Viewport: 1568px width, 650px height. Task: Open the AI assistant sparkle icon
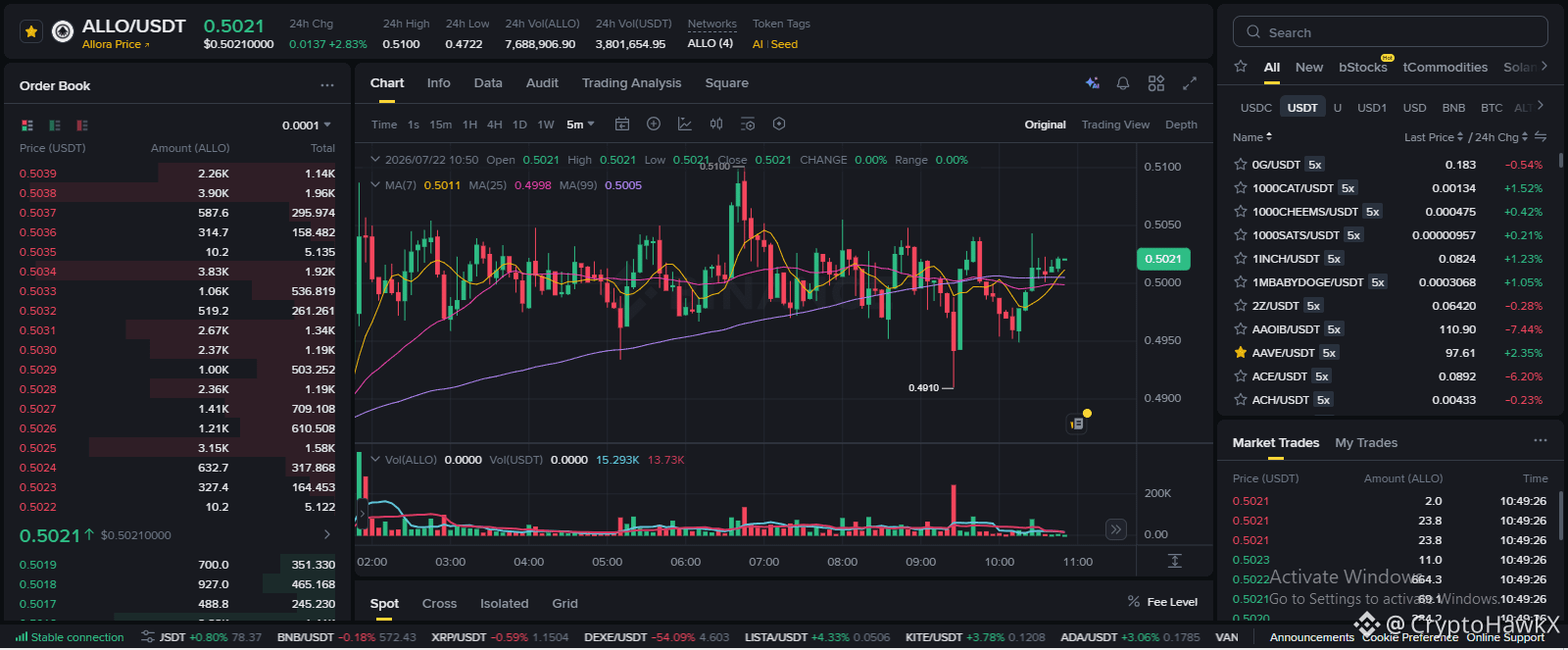click(x=1092, y=83)
